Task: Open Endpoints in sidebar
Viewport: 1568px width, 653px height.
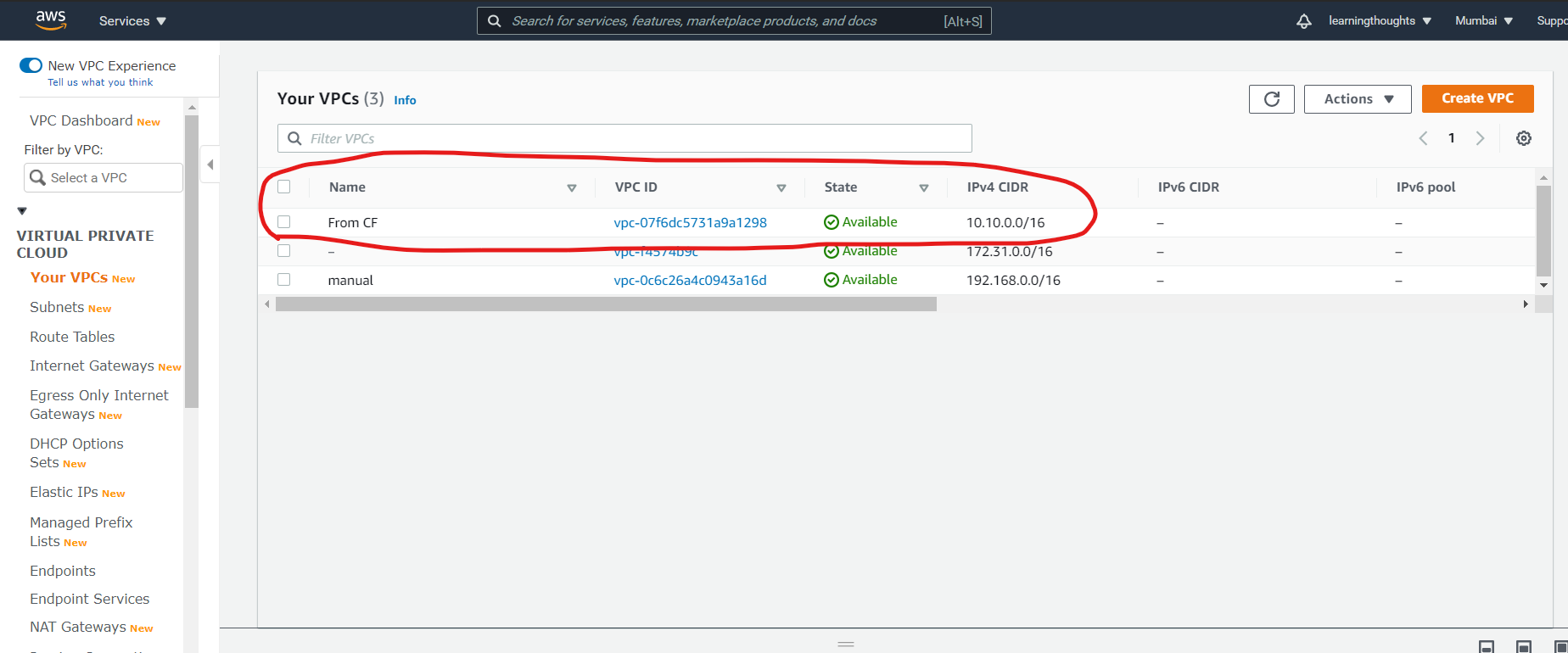Action: coord(63,571)
